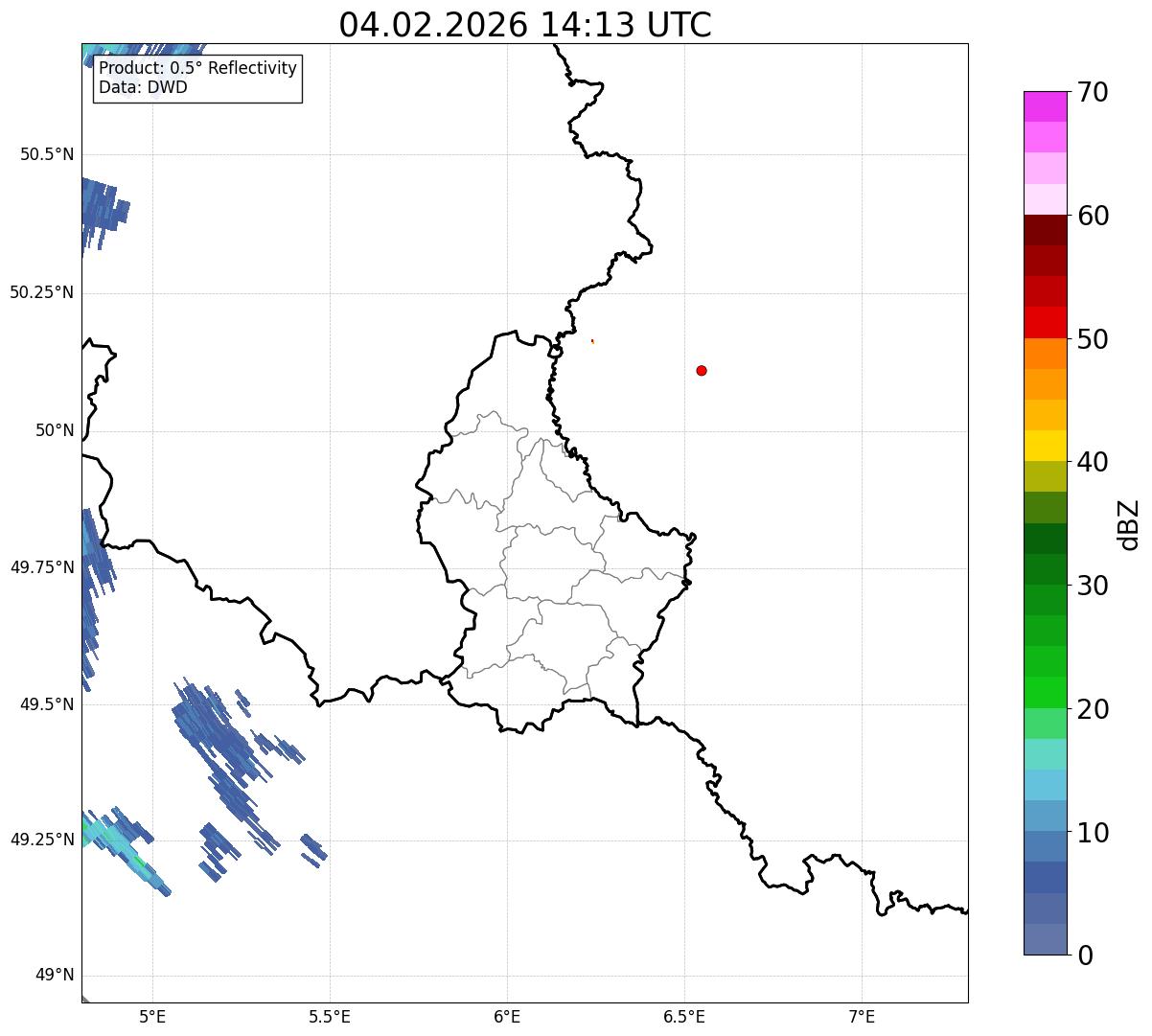Click the Data: DWD label
This screenshot has width=1152, height=1036.
coord(143,88)
